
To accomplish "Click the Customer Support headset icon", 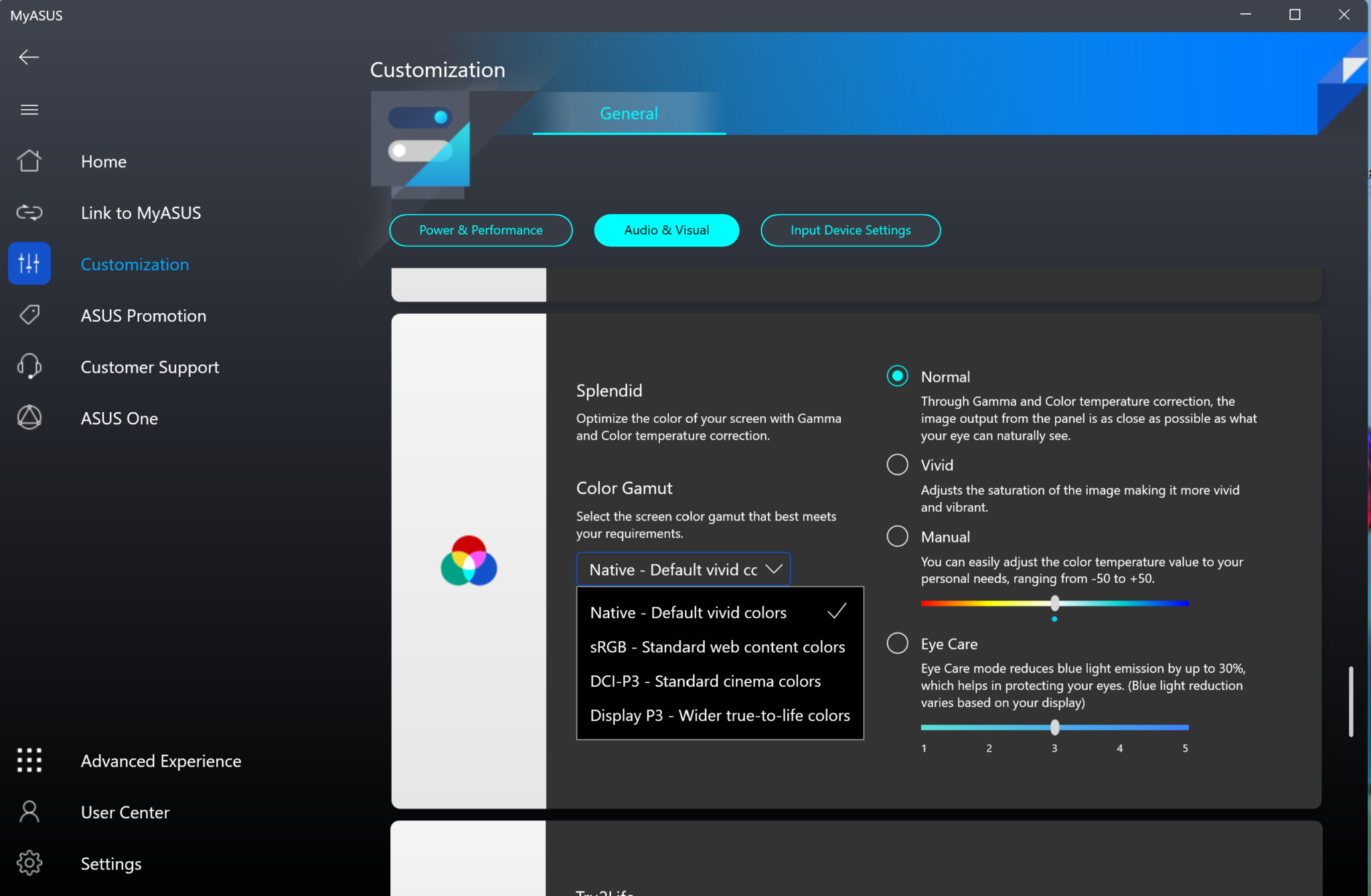I will [29, 367].
